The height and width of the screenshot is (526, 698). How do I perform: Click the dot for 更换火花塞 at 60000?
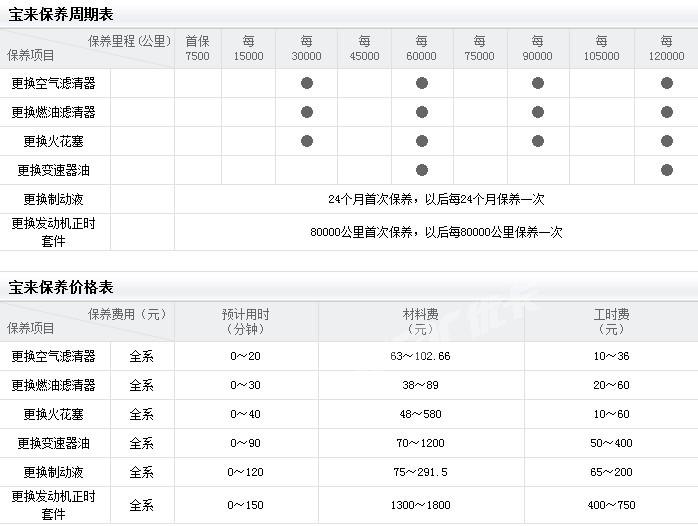(422, 141)
